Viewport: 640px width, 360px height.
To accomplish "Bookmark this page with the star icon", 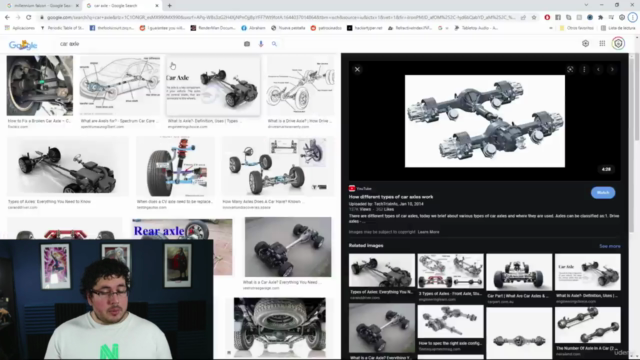I will point(534,18).
